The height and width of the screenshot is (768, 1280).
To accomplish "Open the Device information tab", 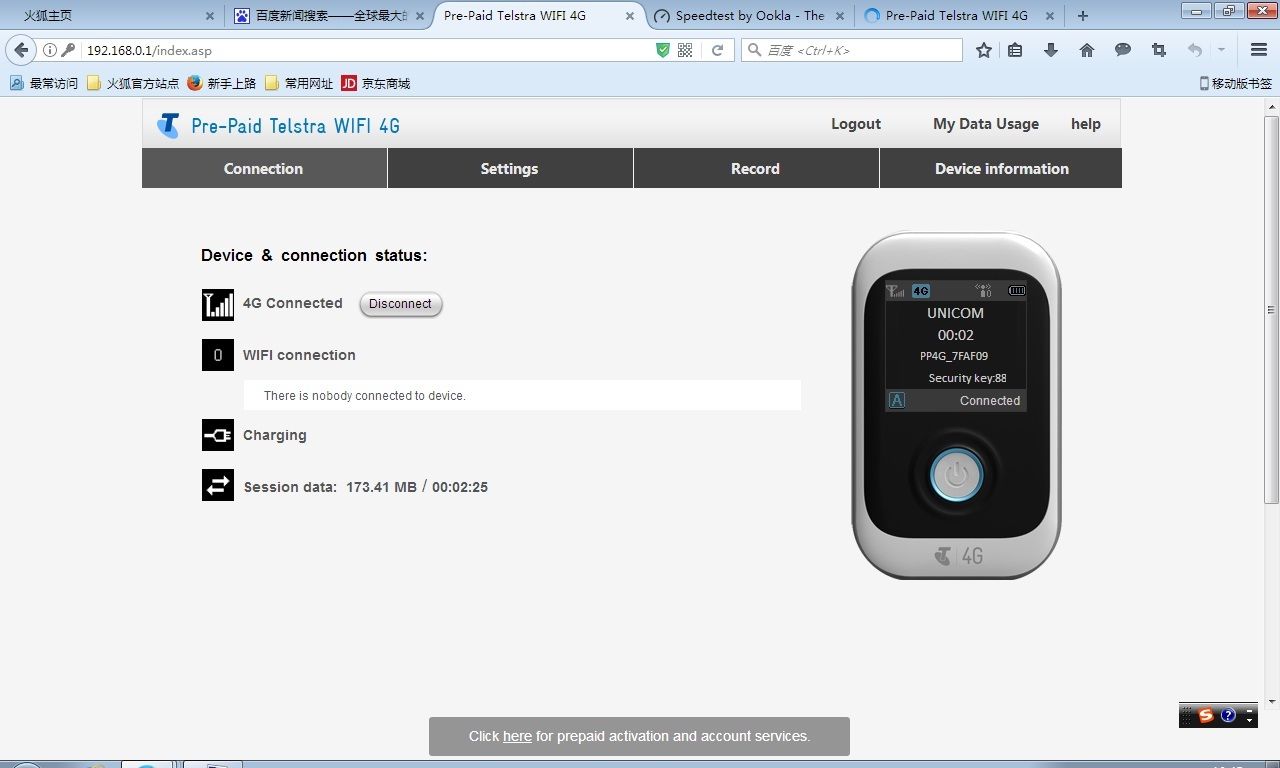I will click(x=1001, y=168).
